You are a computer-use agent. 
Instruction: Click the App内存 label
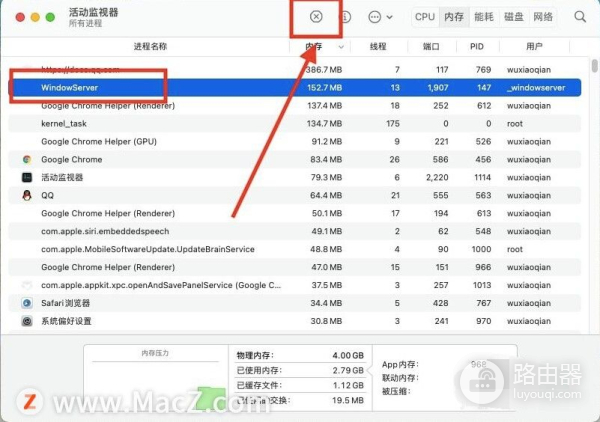click(400, 364)
